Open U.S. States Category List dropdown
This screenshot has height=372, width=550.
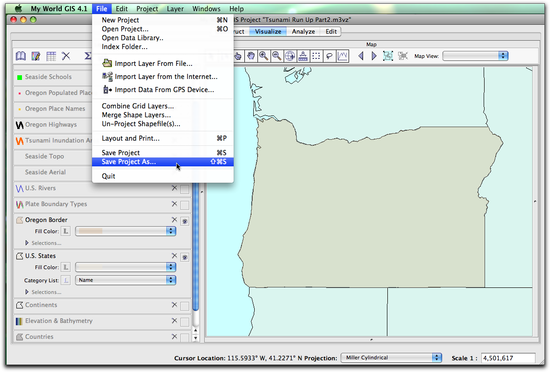126,280
